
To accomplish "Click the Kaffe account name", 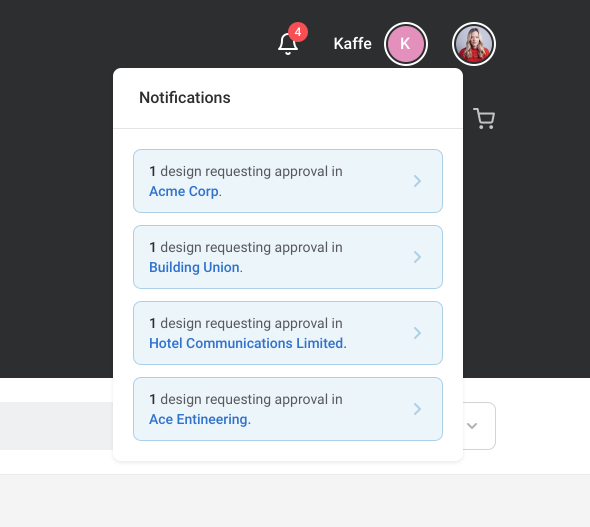I will click(353, 44).
